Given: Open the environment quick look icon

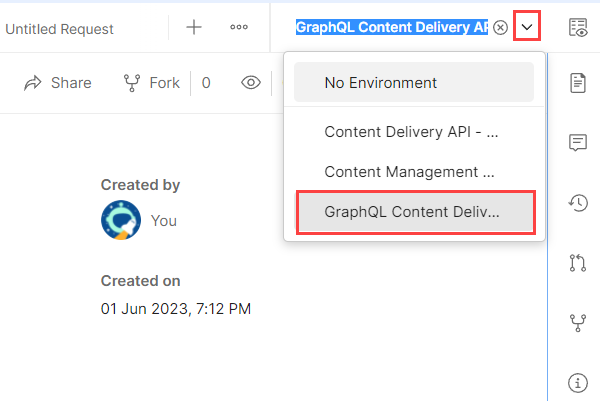Looking at the screenshot, I should coord(578,28).
